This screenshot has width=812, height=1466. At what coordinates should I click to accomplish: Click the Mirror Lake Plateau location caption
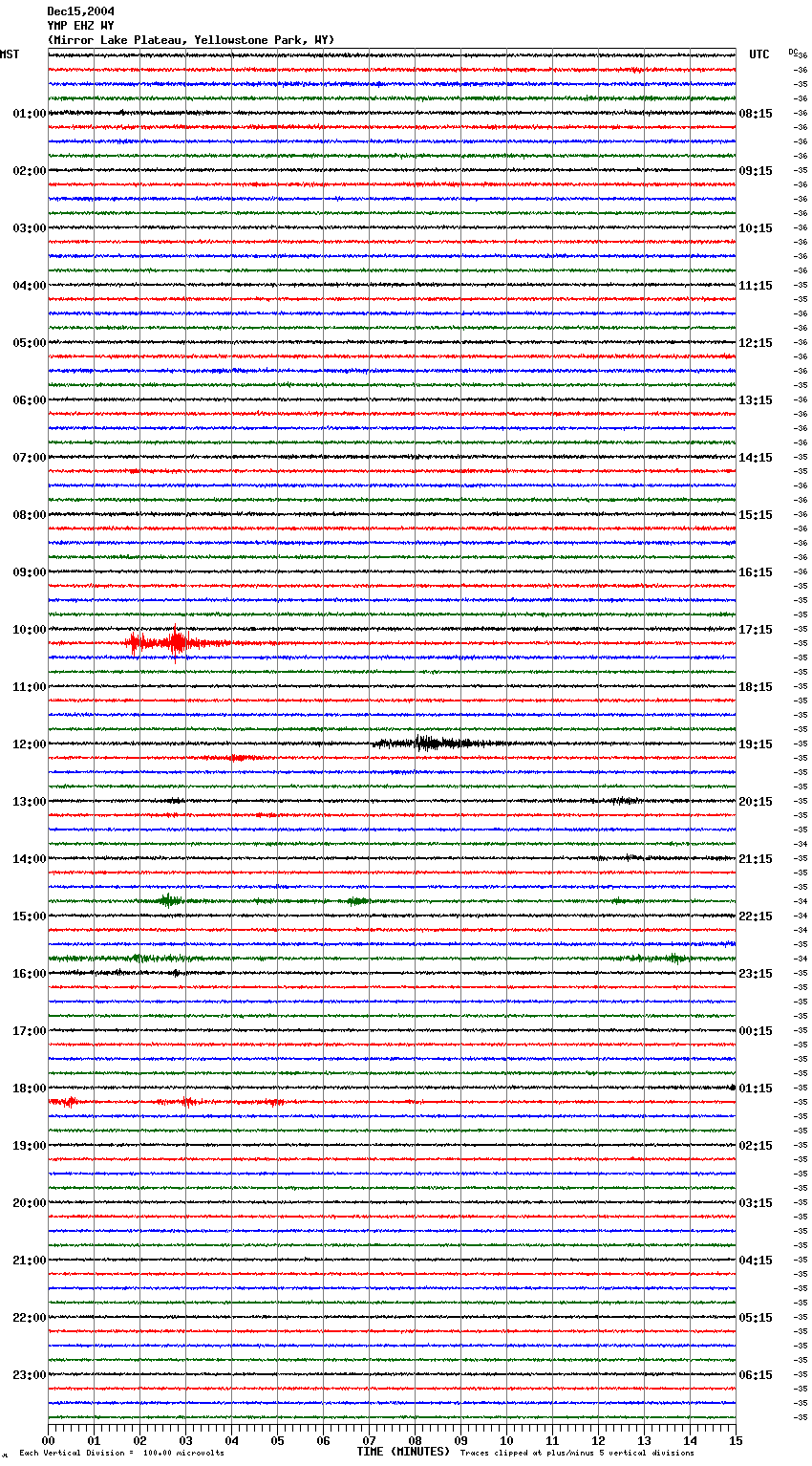click(191, 40)
